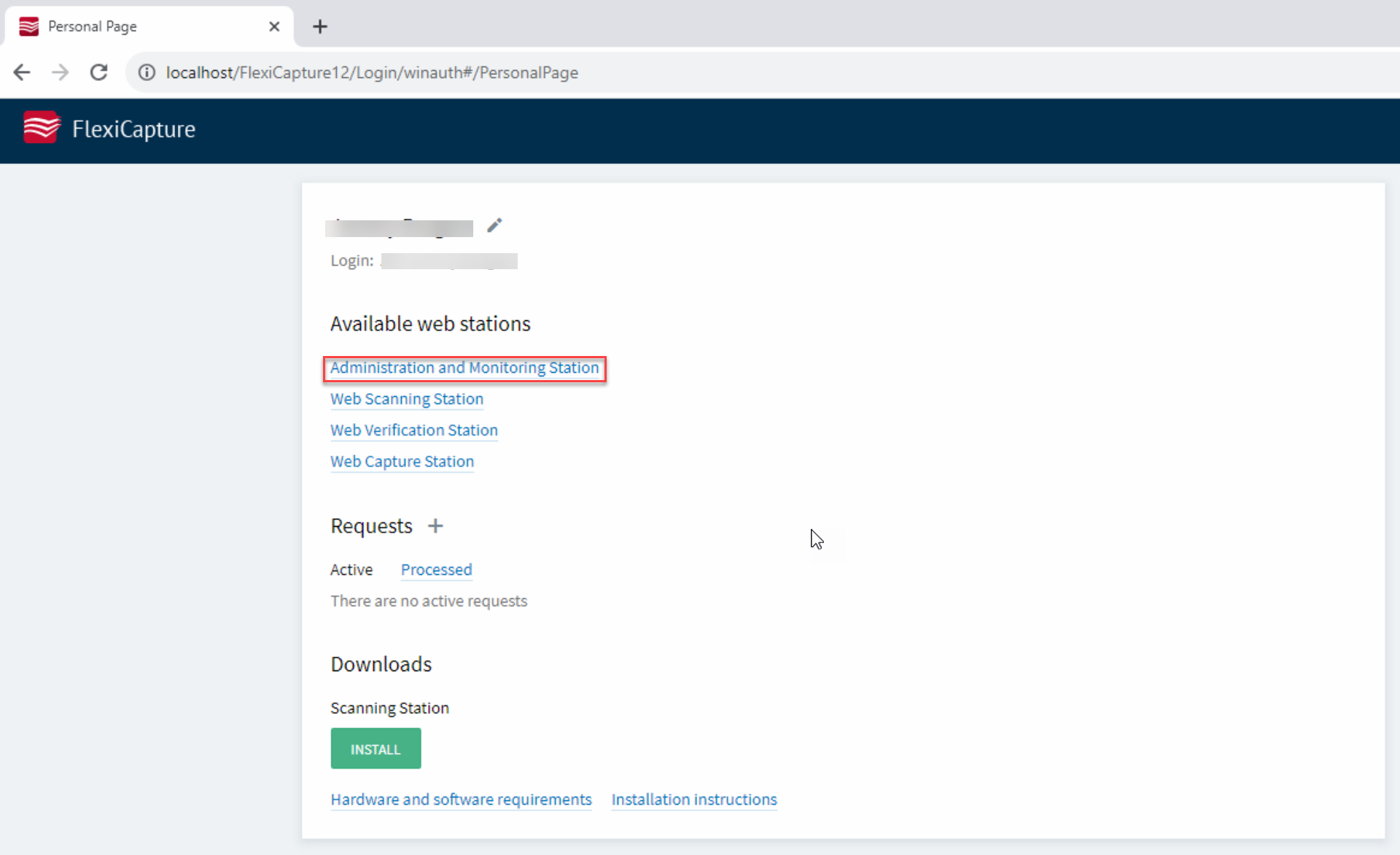Open Hardware and software requirements link
Image resolution: width=1400 pixels, height=855 pixels.
(x=461, y=800)
